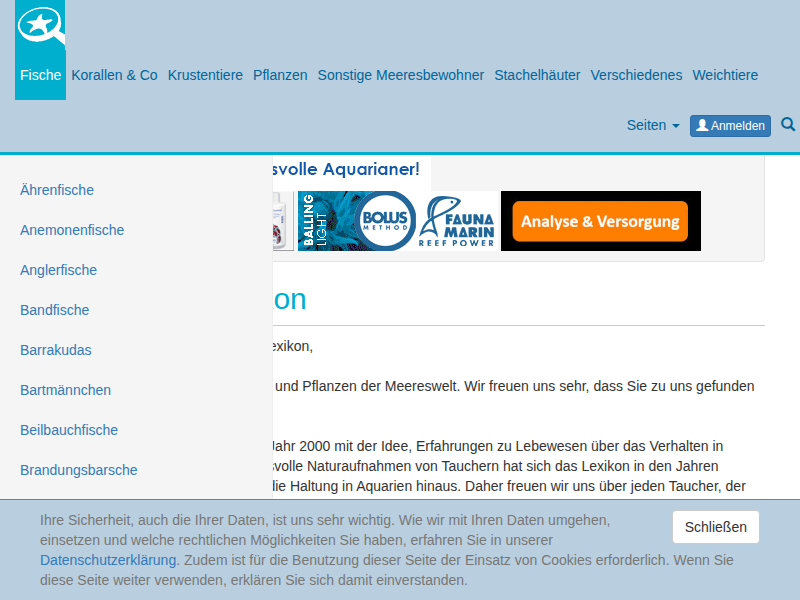Close the cookie notice with Schließen
Image resolution: width=800 pixels, height=600 pixels.
[715, 527]
